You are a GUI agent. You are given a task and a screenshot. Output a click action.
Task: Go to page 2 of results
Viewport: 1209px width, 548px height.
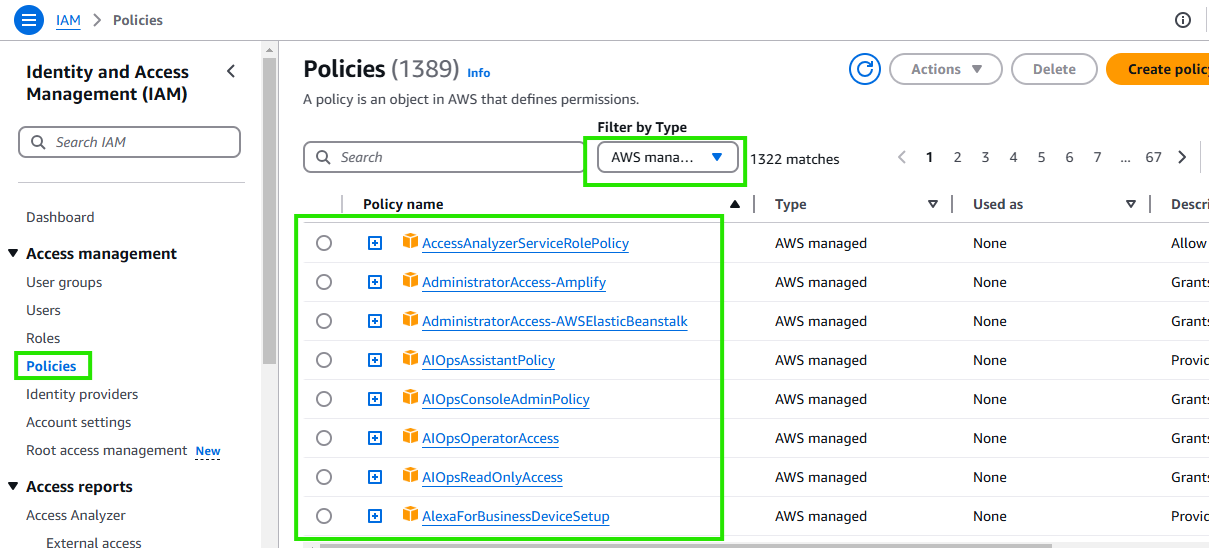(957, 157)
